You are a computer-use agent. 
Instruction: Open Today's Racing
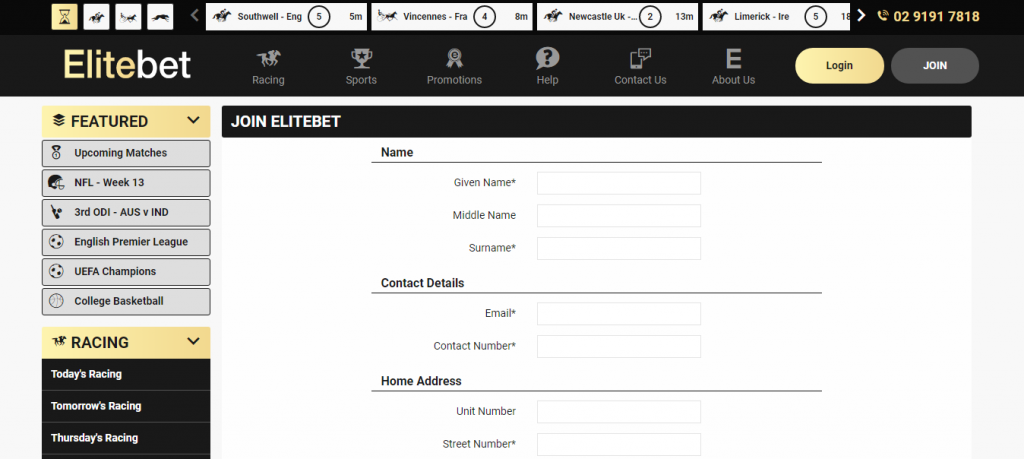[126, 375]
